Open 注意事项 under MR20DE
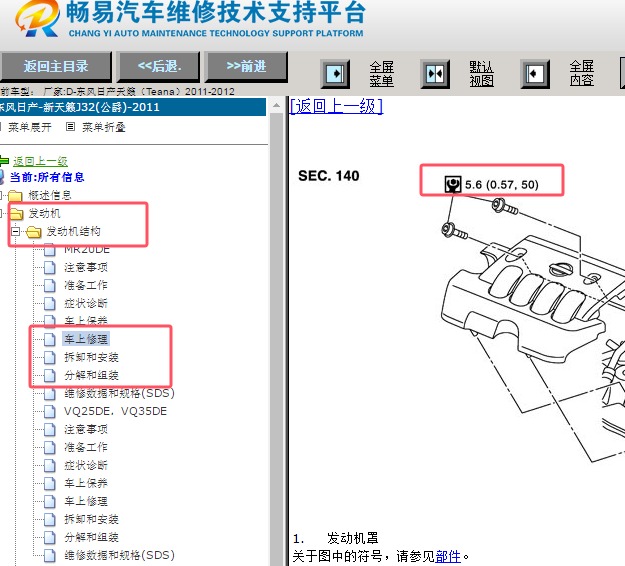Screen dimensions: 625x566 86,267
